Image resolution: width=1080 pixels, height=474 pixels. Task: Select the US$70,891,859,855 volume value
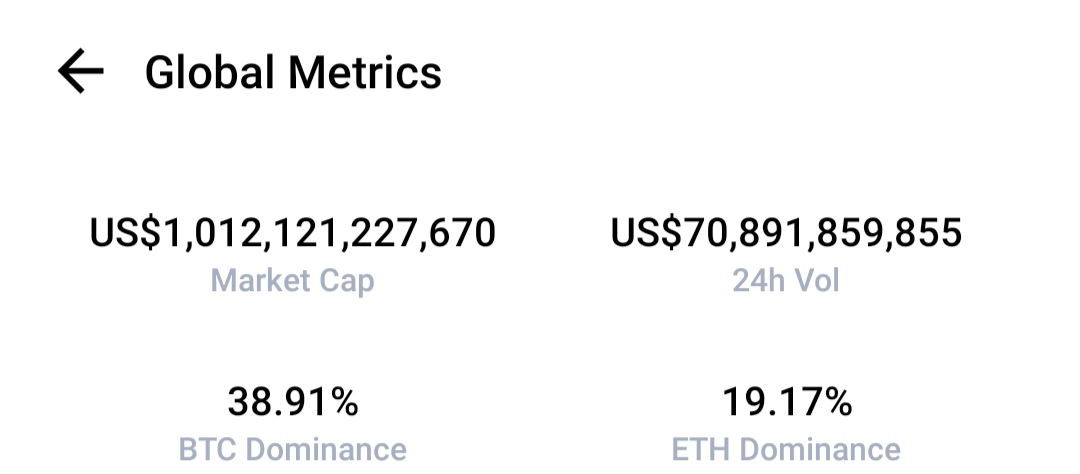[787, 233]
